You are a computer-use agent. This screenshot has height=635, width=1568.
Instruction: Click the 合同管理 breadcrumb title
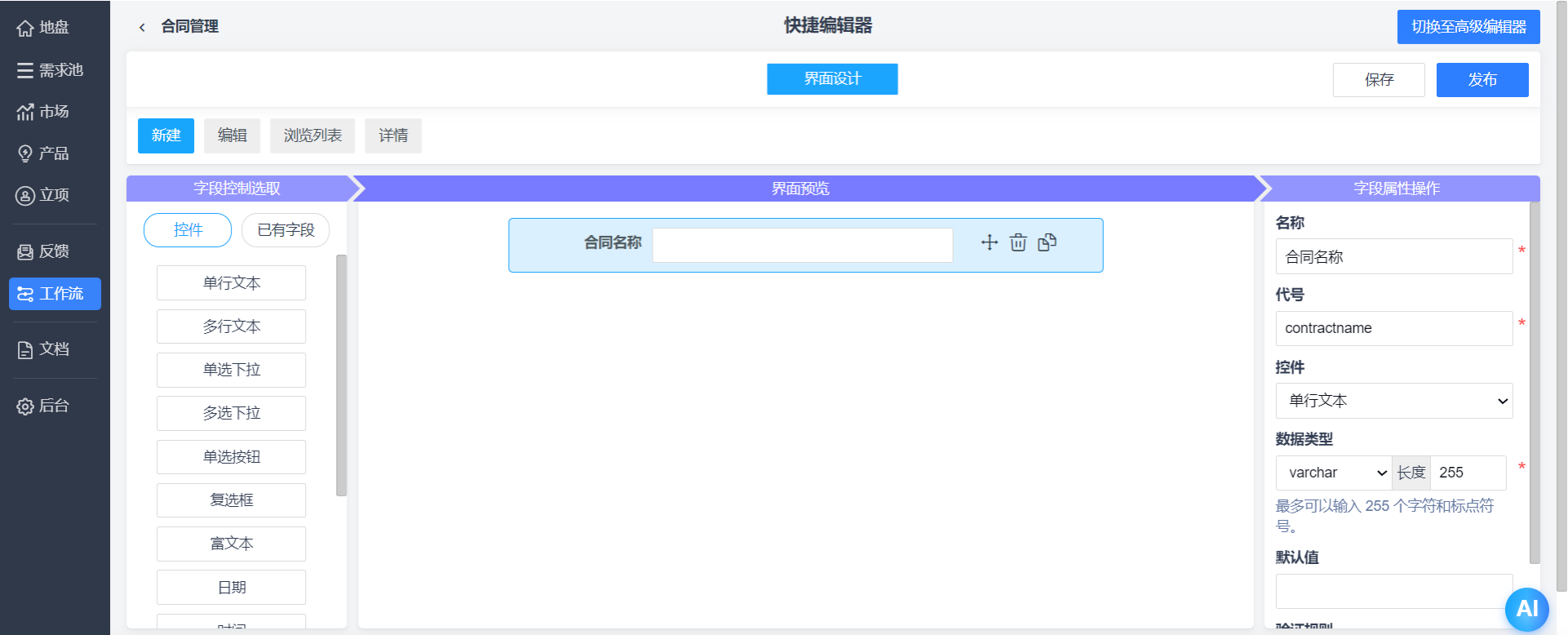[190, 26]
